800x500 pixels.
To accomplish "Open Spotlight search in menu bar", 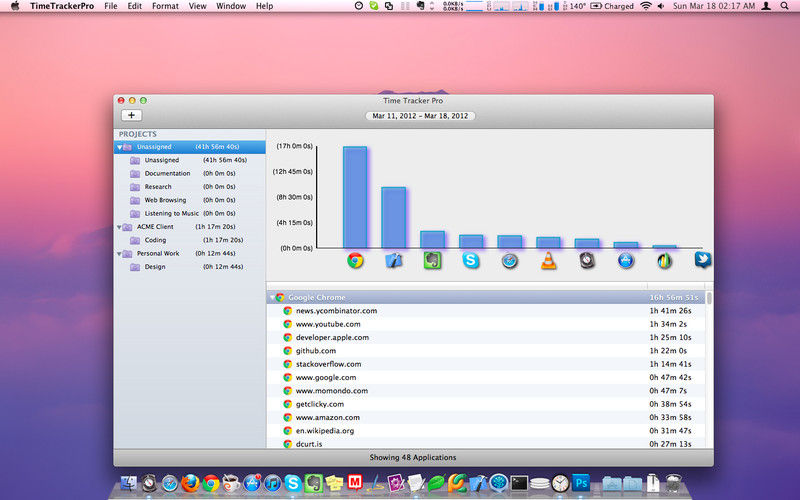I will 784,6.
